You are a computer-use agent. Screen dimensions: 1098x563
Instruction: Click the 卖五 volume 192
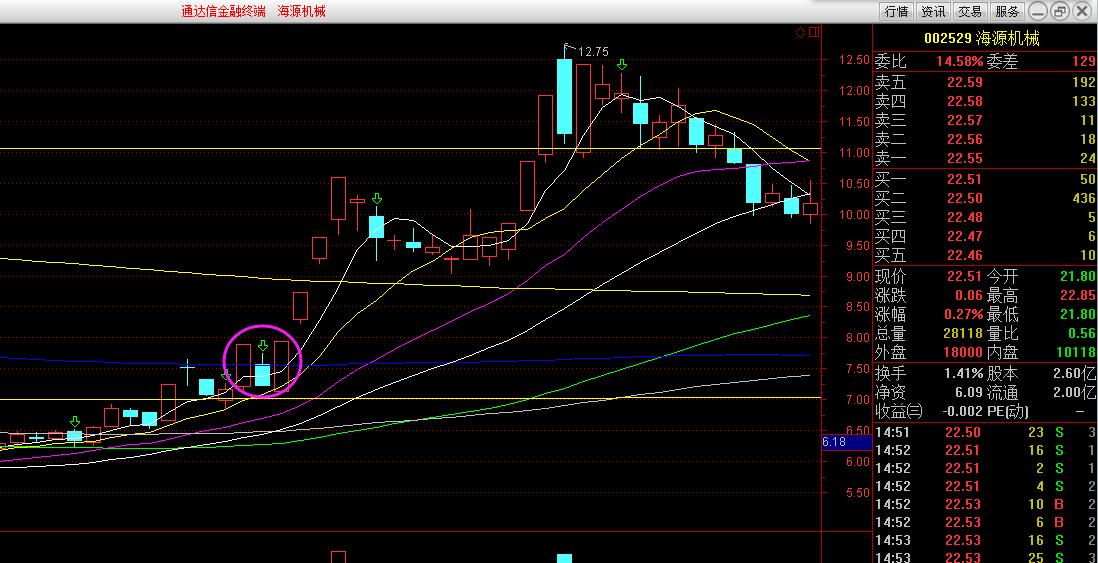1083,83
